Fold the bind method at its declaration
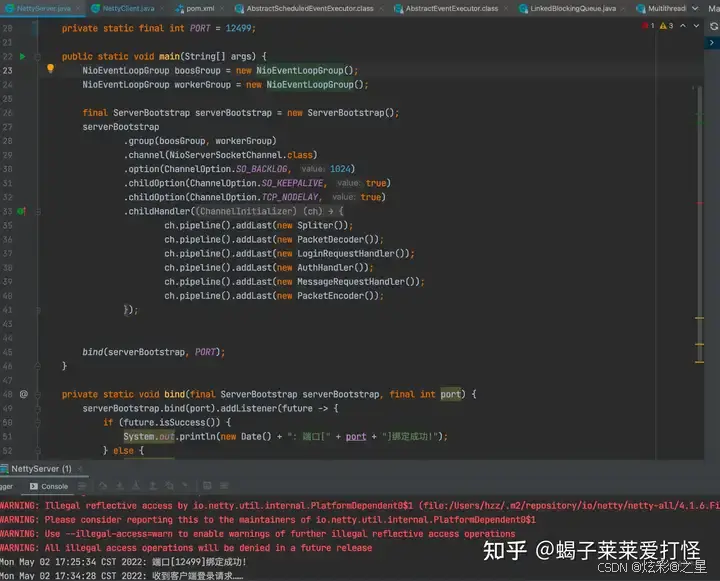720x581 pixels. point(38,394)
